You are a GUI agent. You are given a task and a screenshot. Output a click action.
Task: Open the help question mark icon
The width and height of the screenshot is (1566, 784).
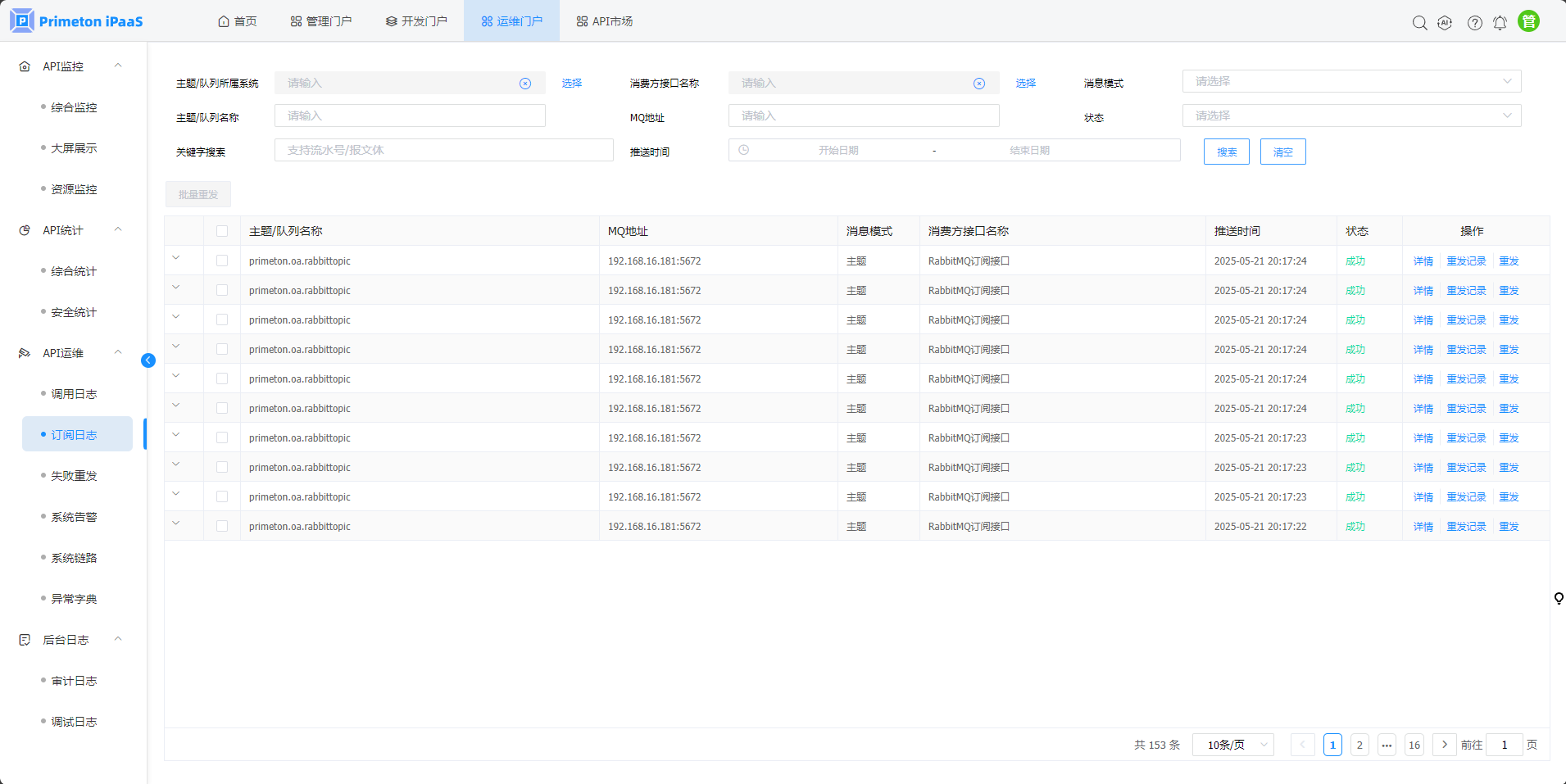[x=1474, y=23]
